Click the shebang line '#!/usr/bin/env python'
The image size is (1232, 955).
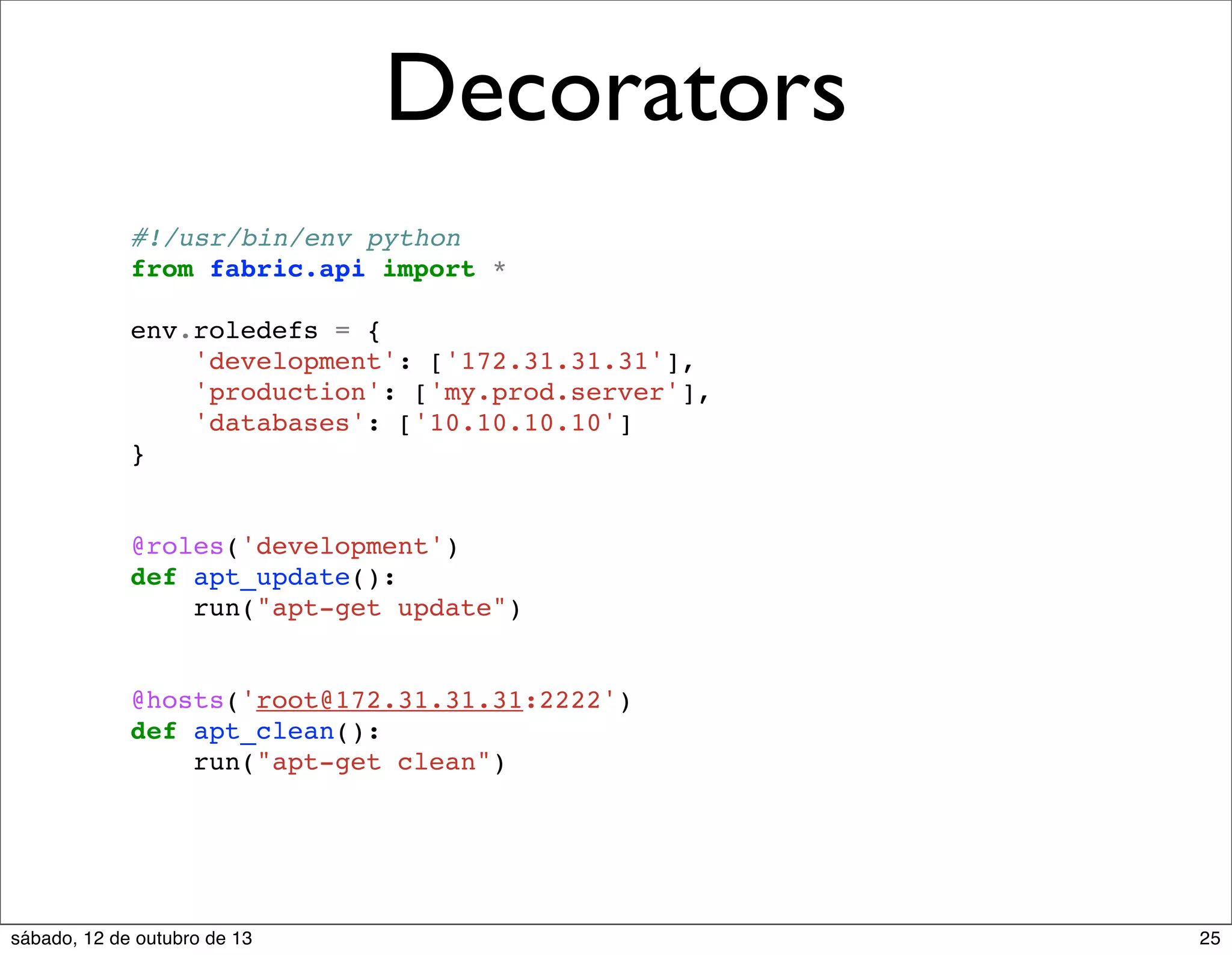pyautogui.click(x=296, y=239)
